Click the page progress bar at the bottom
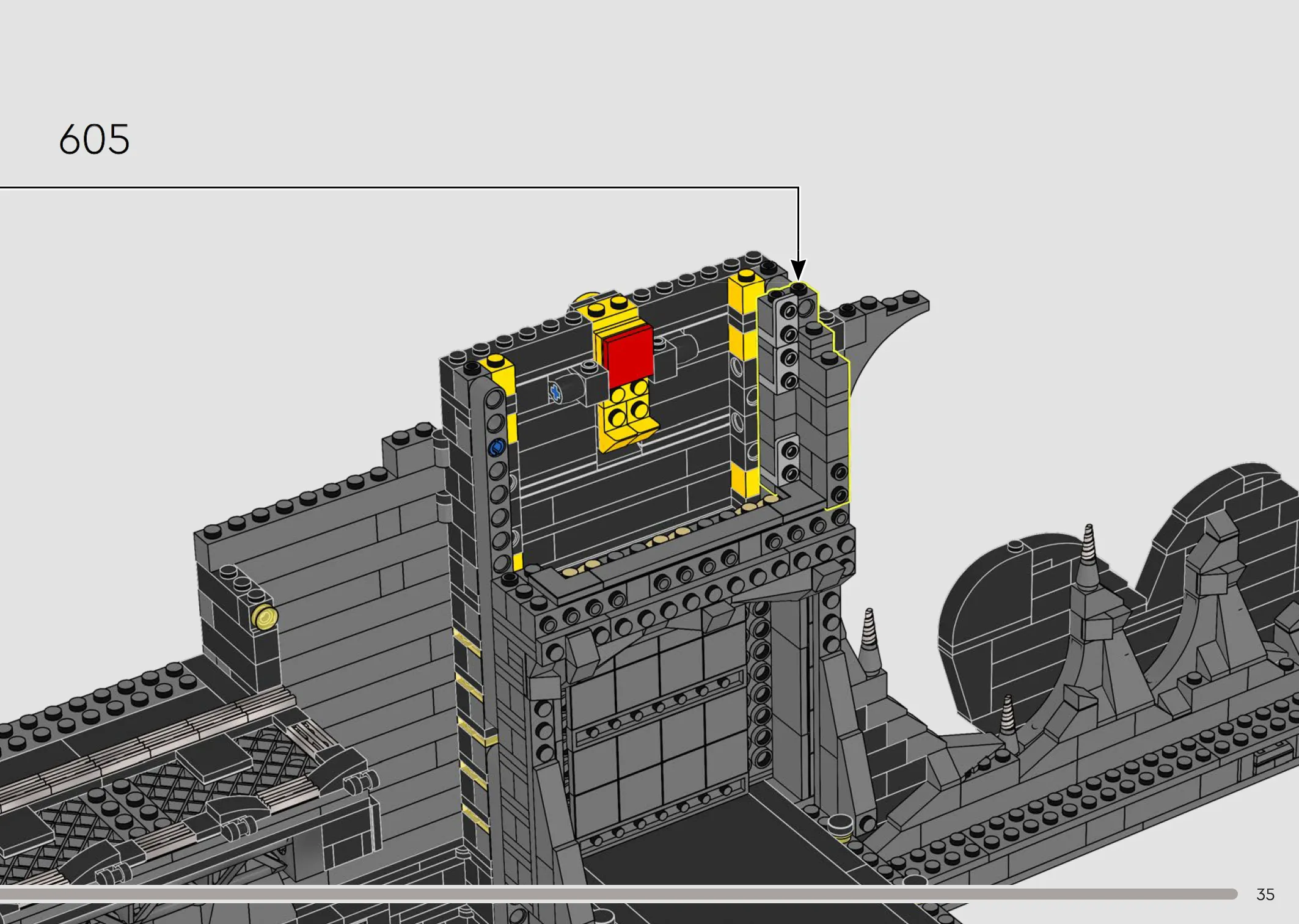Image resolution: width=1299 pixels, height=924 pixels. pos(618,894)
